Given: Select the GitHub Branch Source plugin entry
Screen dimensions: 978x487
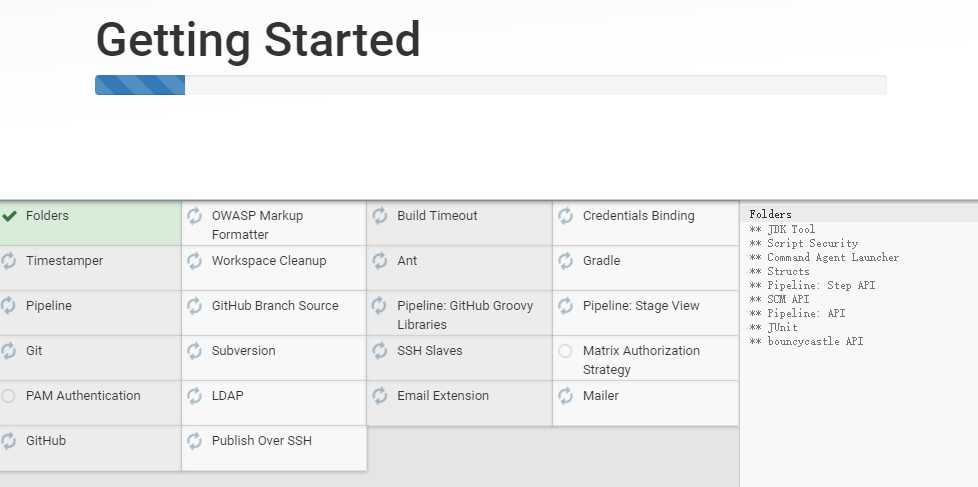Looking at the screenshot, I should [274, 313].
